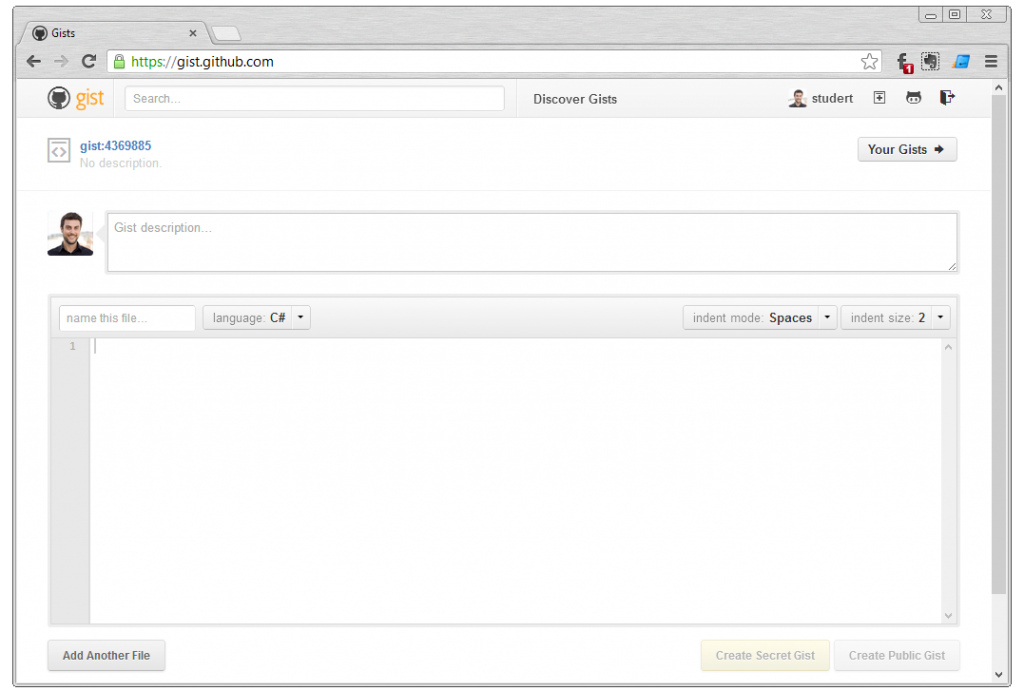This screenshot has height=691, width=1024.
Task: Click the editor scroll up arrow
Action: (948, 347)
